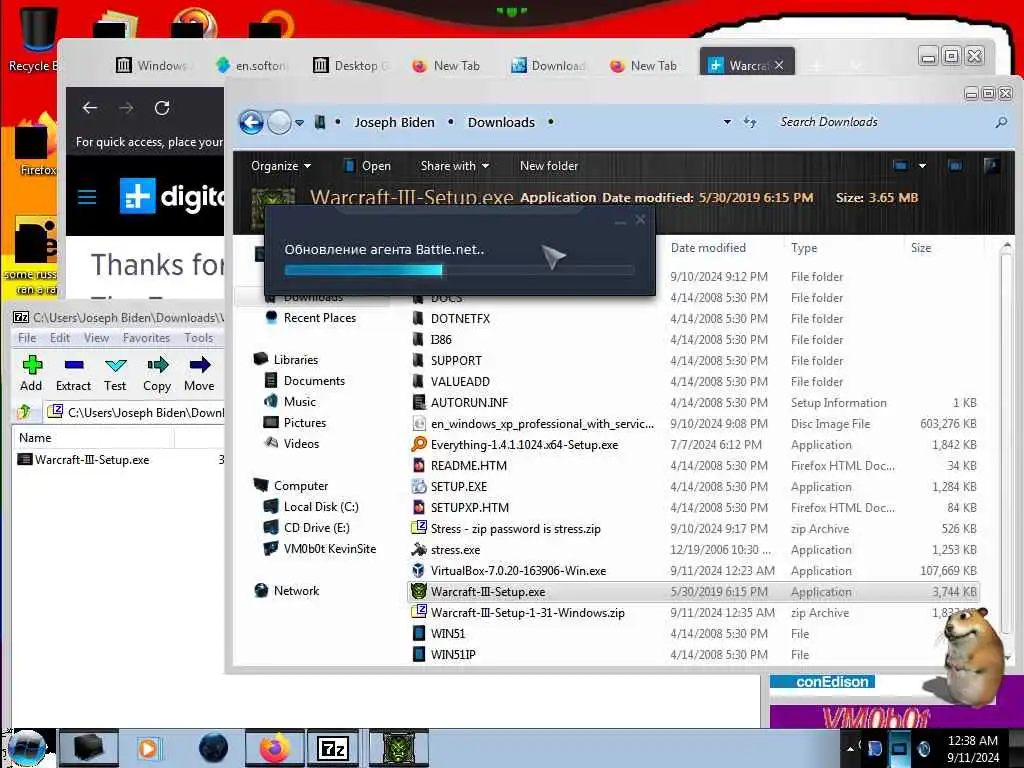
Task: Open hamburger menu on Digital Trends page
Action: [x=87, y=197]
